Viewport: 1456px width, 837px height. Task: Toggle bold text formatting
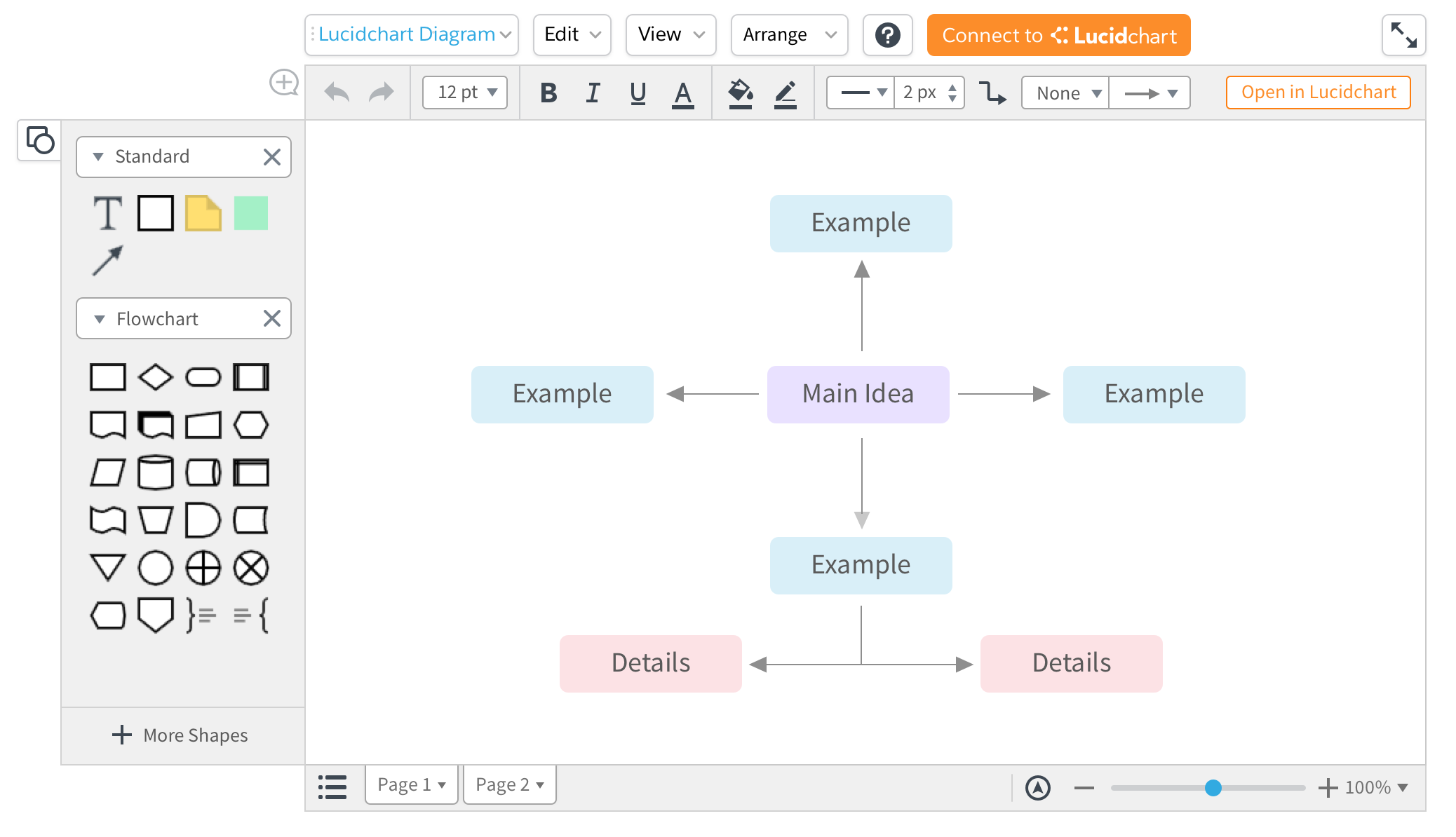548,93
